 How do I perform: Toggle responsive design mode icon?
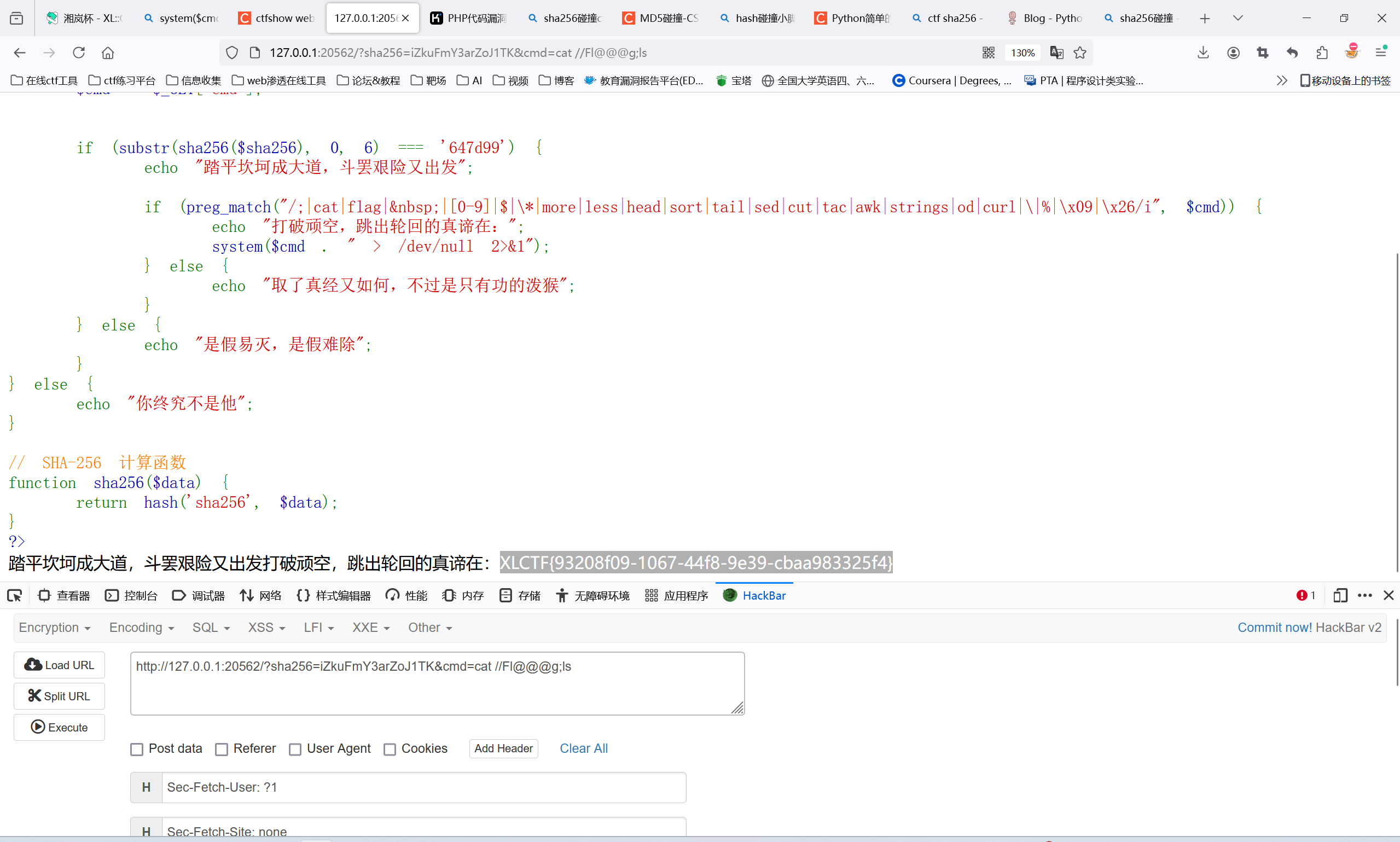coord(1340,595)
